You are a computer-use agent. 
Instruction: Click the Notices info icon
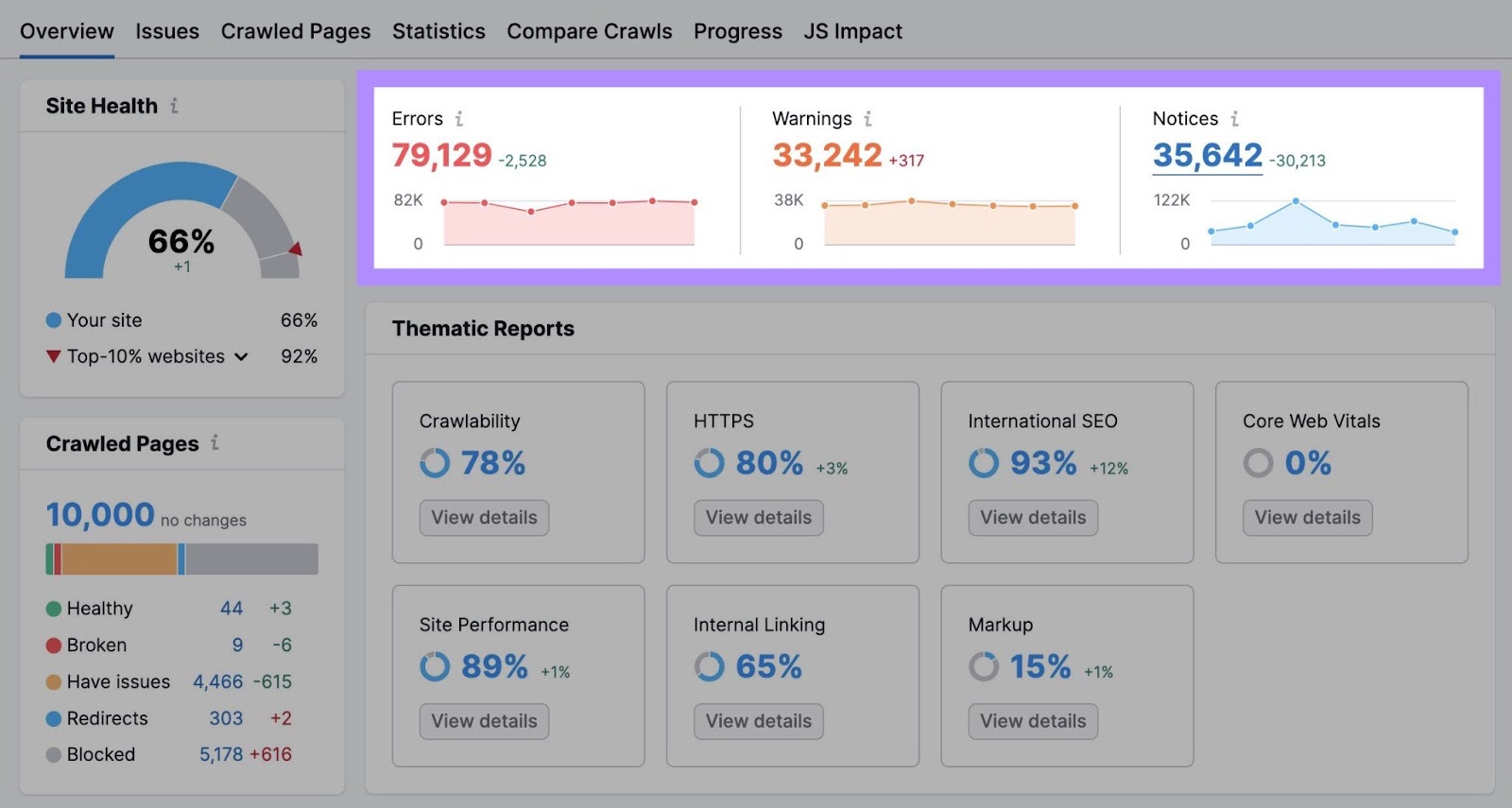tap(1234, 119)
